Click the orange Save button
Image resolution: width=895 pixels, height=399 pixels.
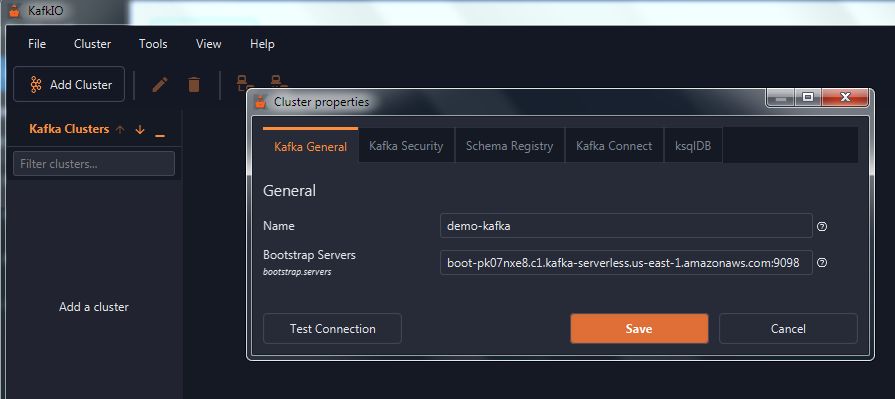(x=639, y=329)
